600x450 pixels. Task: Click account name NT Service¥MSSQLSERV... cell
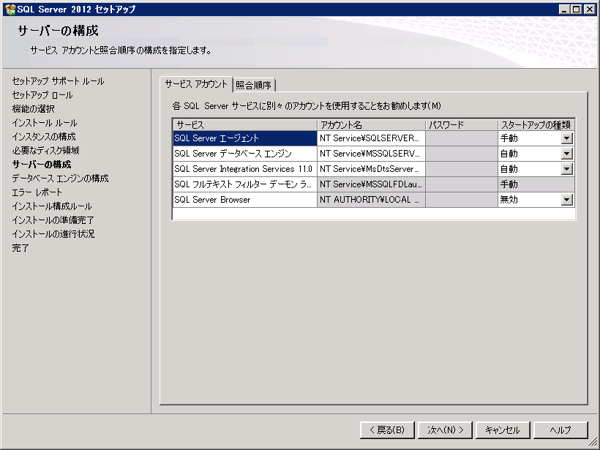pos(371,153)
